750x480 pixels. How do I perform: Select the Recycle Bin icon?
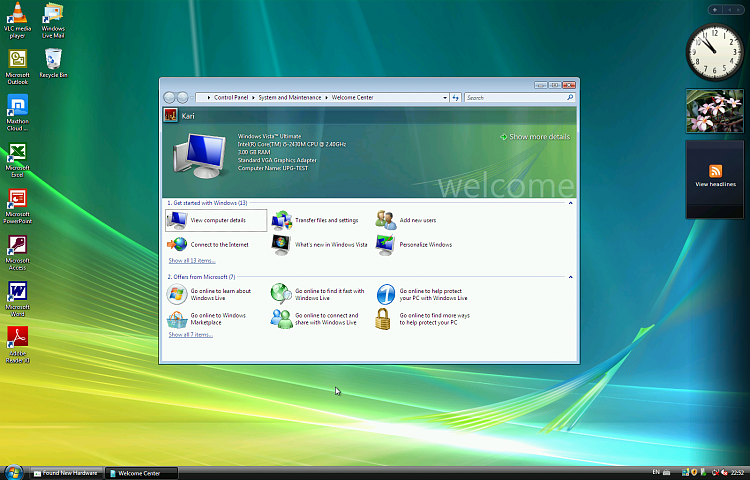53,63
